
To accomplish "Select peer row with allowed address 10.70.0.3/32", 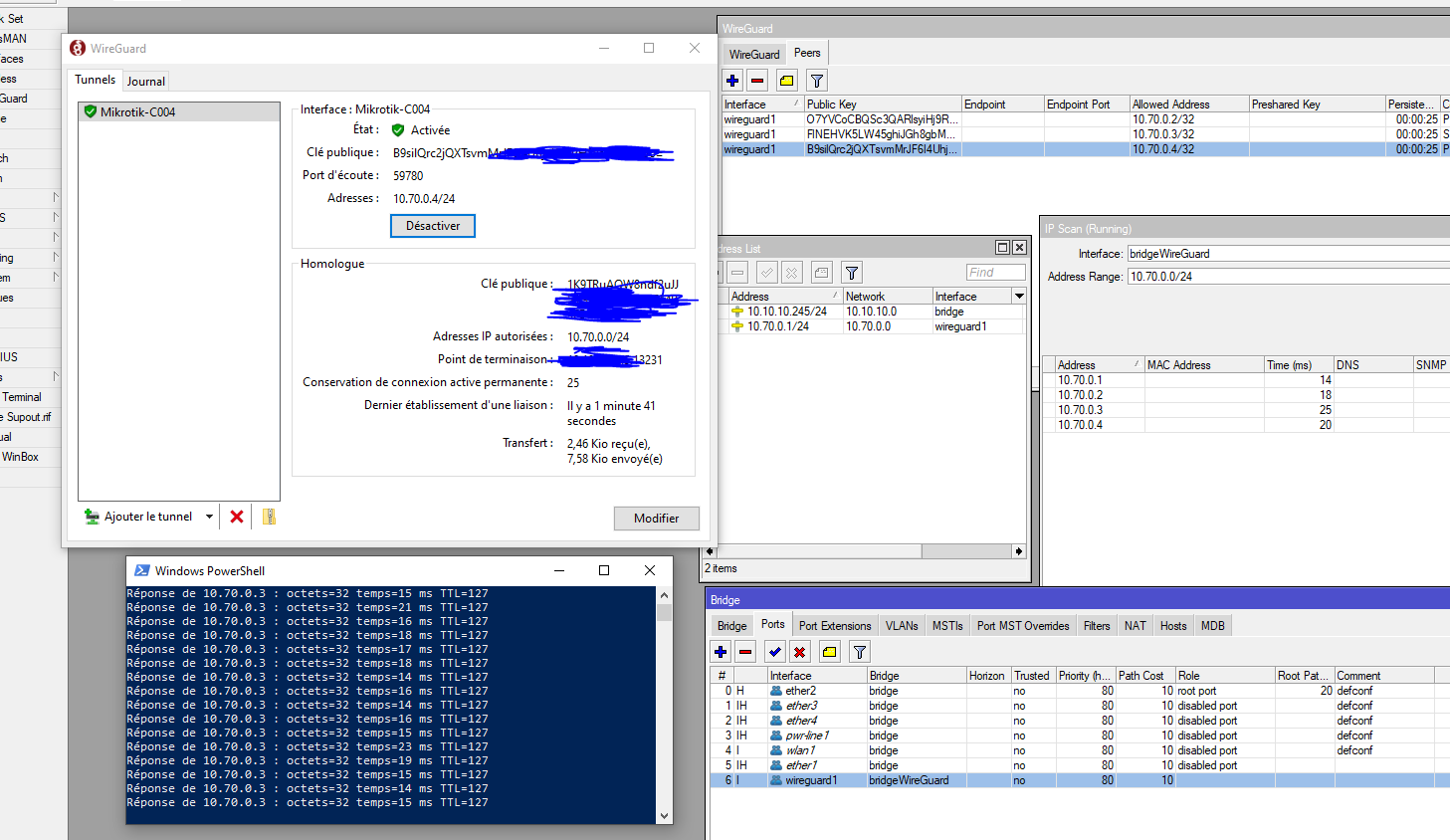I will [x=1086, y=134].
